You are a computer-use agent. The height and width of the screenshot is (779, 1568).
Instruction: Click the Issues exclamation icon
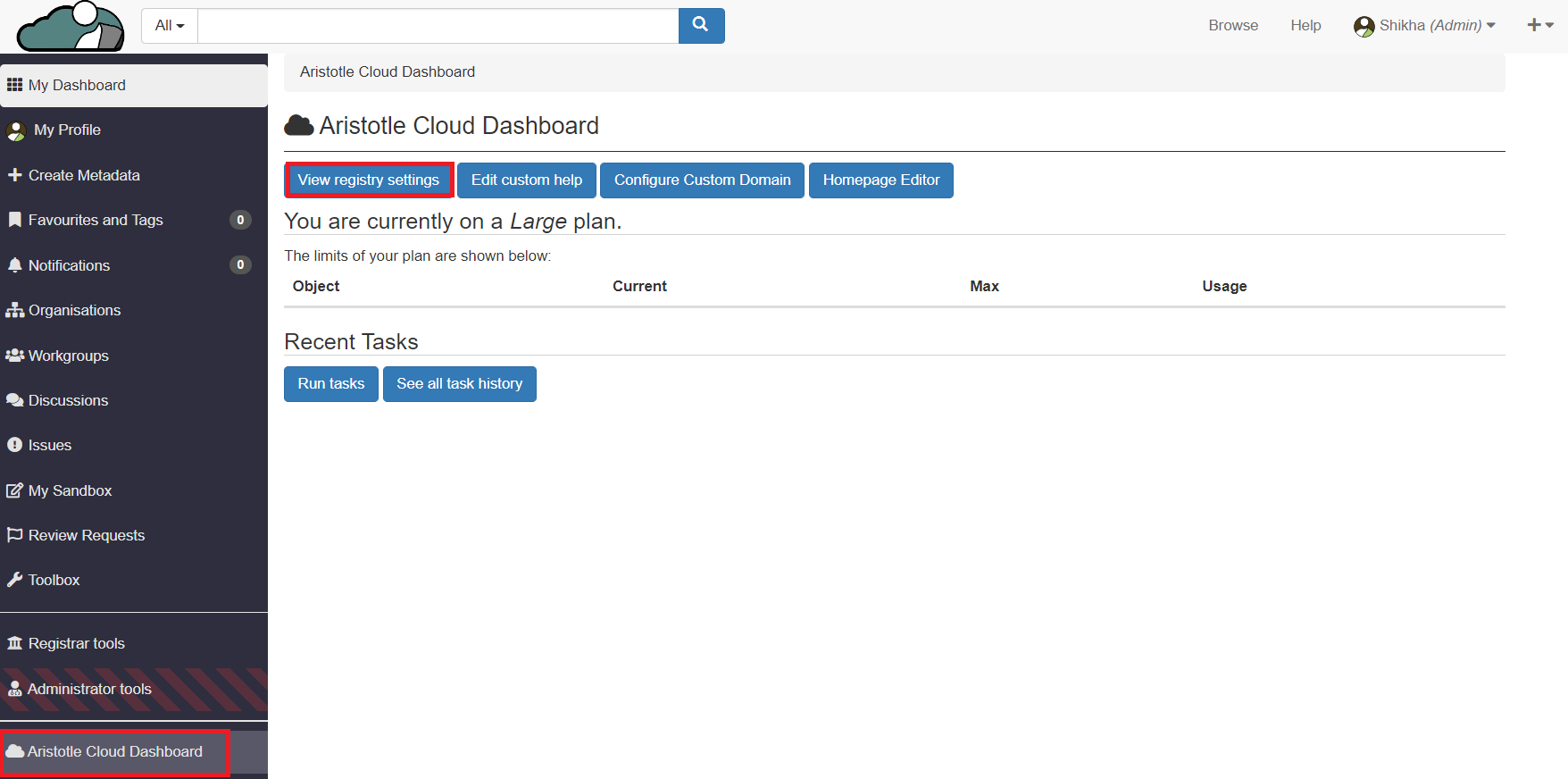15,445
